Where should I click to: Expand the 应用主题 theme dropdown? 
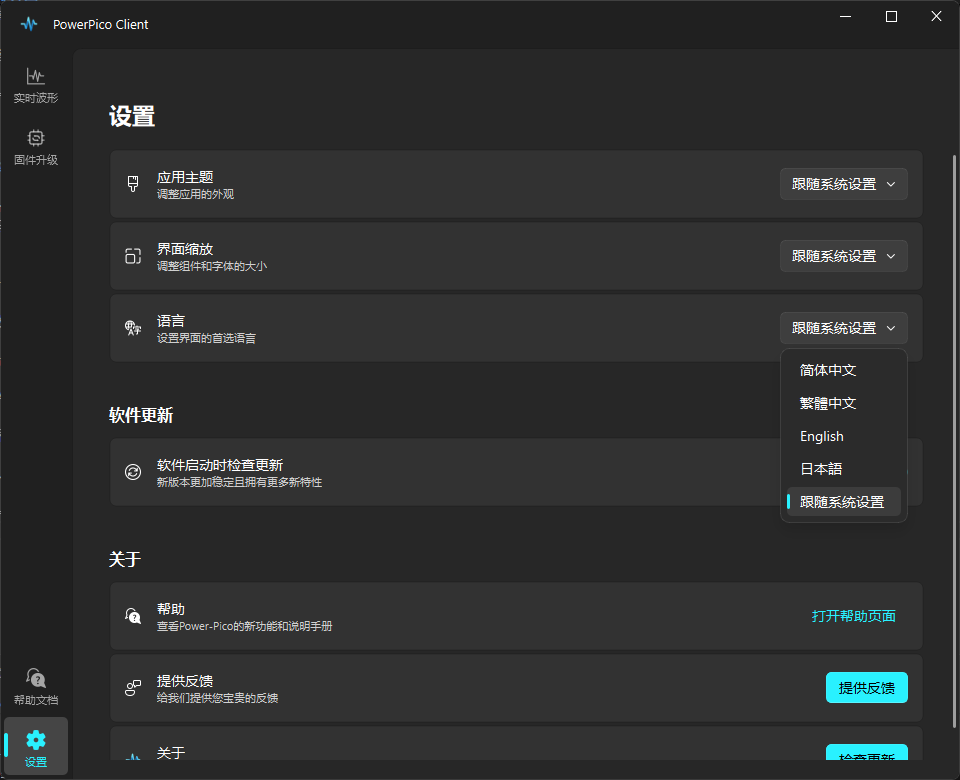click(843, 184)
